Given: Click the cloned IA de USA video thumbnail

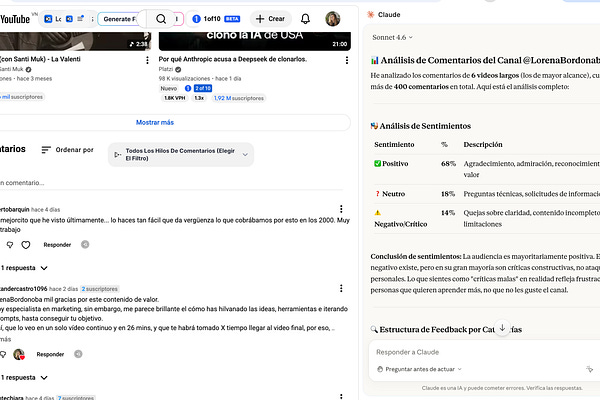Looking at the screenshot, I should click(x=254, y=41).
